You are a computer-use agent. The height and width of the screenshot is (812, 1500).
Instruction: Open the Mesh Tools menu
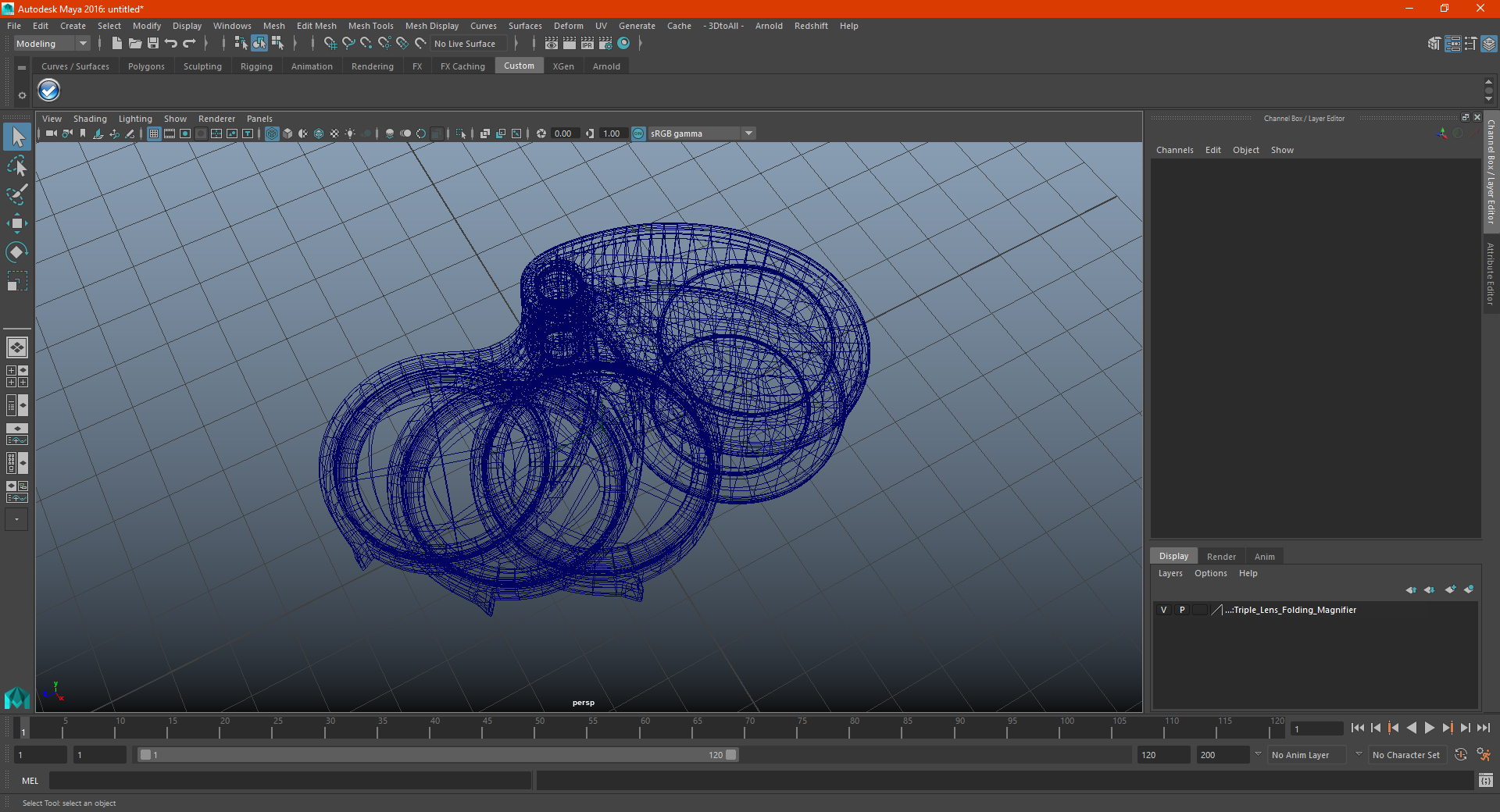(x=370, y=26)
